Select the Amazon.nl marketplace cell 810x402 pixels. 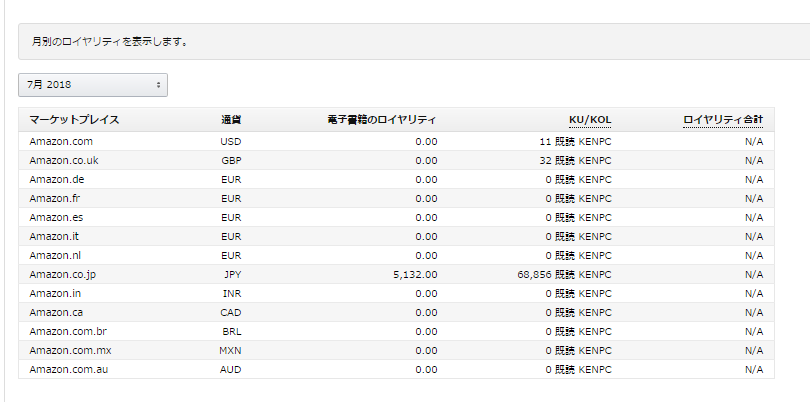click(x=55, y=256)
